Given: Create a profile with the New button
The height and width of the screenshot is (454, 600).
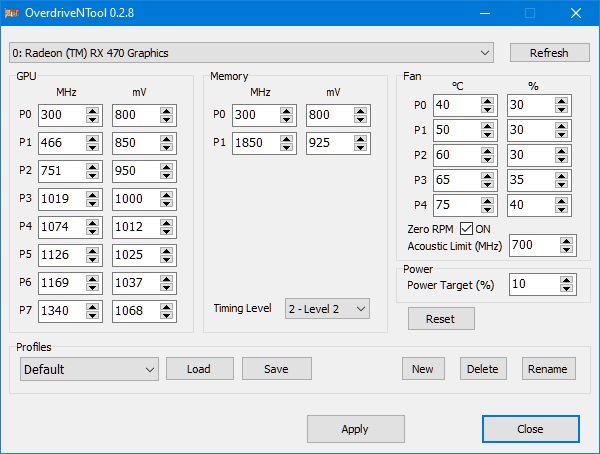Looking at the screenshot, I should point(423,369).
